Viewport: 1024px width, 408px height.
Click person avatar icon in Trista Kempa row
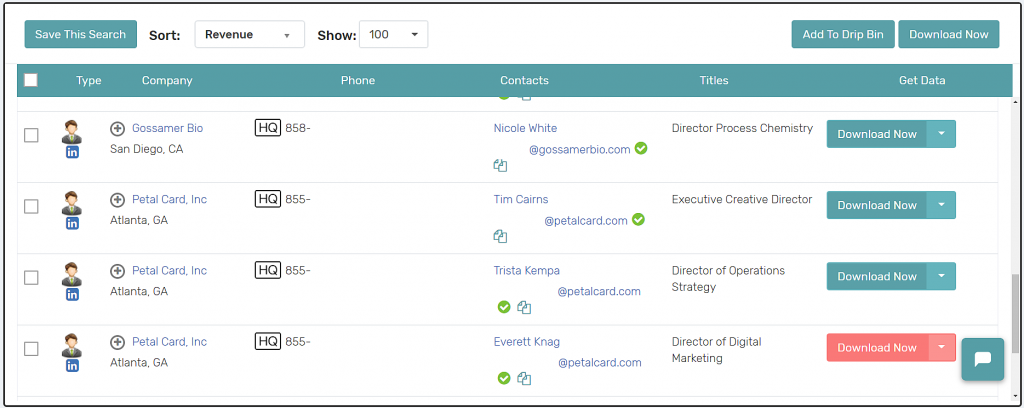72,273
